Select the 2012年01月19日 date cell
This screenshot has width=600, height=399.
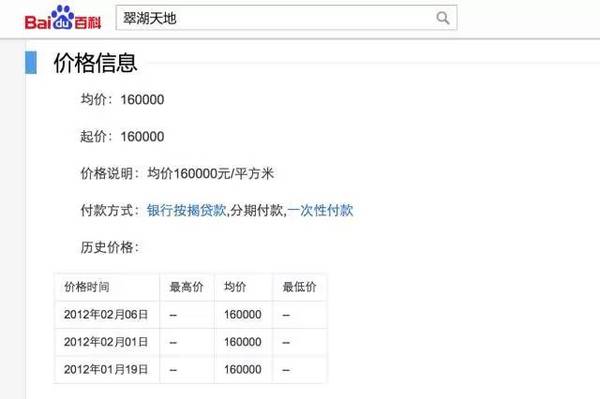point(106,370)
